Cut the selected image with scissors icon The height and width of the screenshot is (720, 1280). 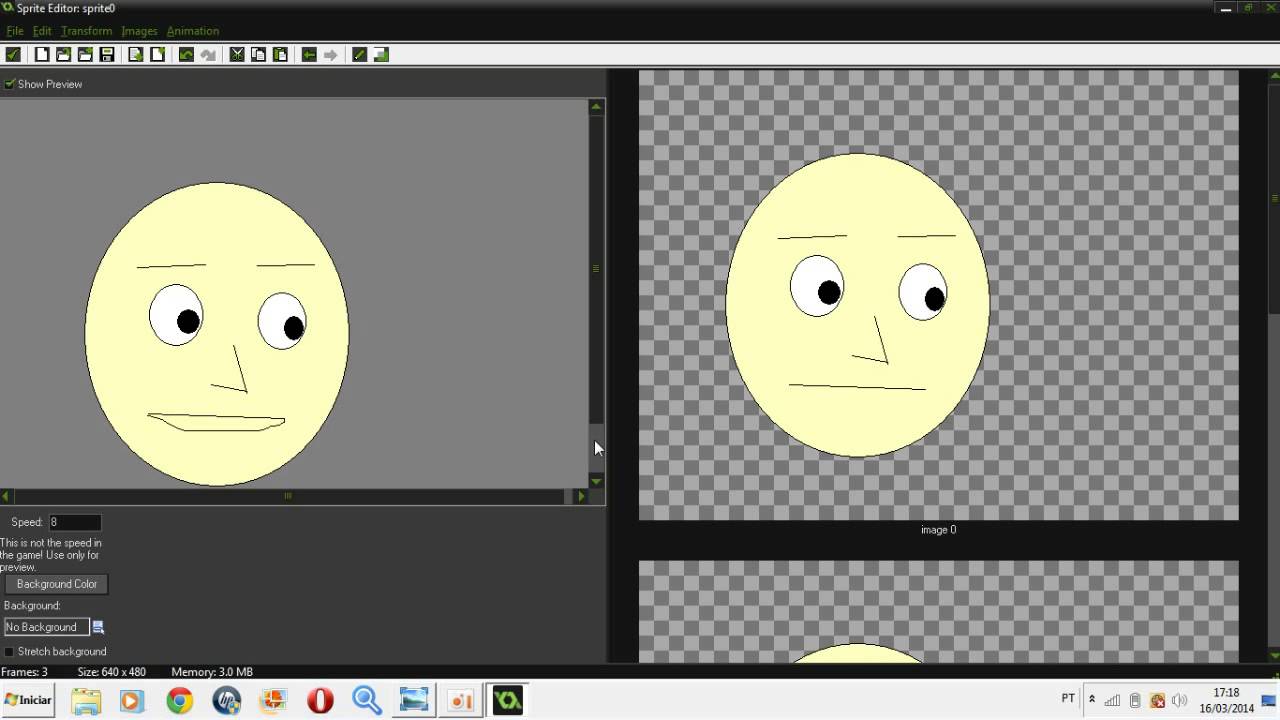237,55
